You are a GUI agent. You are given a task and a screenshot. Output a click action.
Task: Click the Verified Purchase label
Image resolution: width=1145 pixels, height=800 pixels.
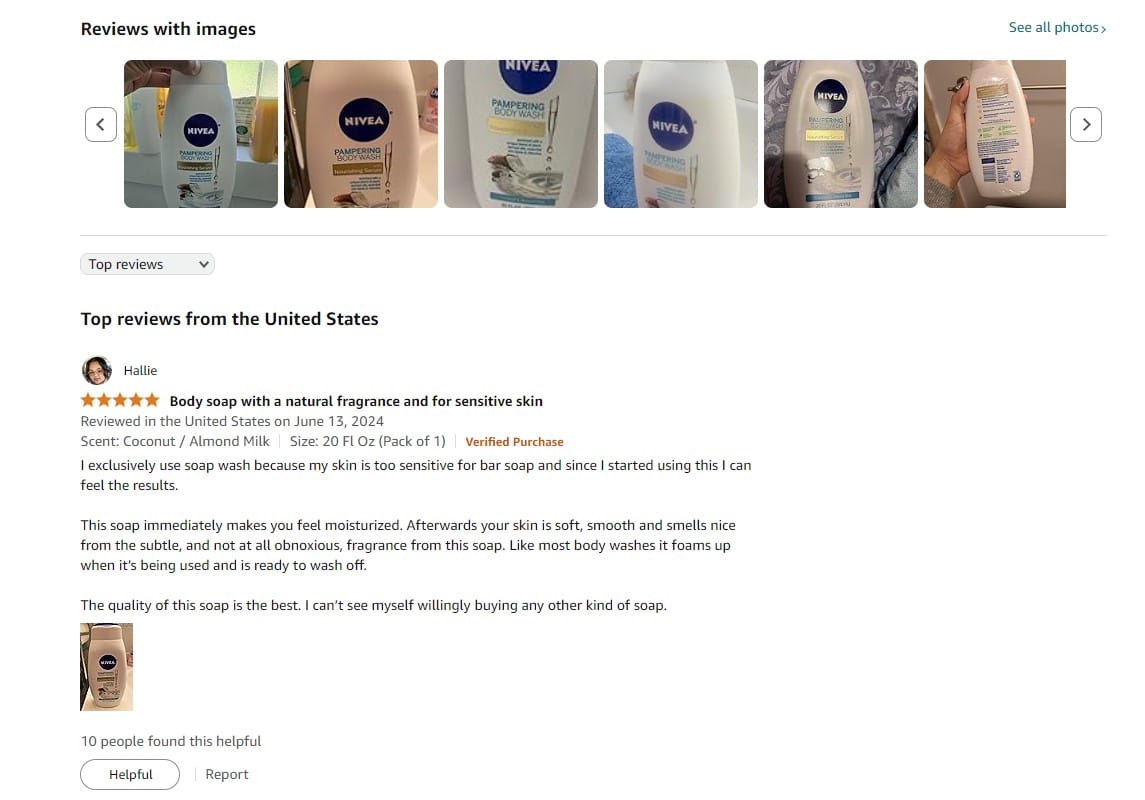click(x=514, y=442)
